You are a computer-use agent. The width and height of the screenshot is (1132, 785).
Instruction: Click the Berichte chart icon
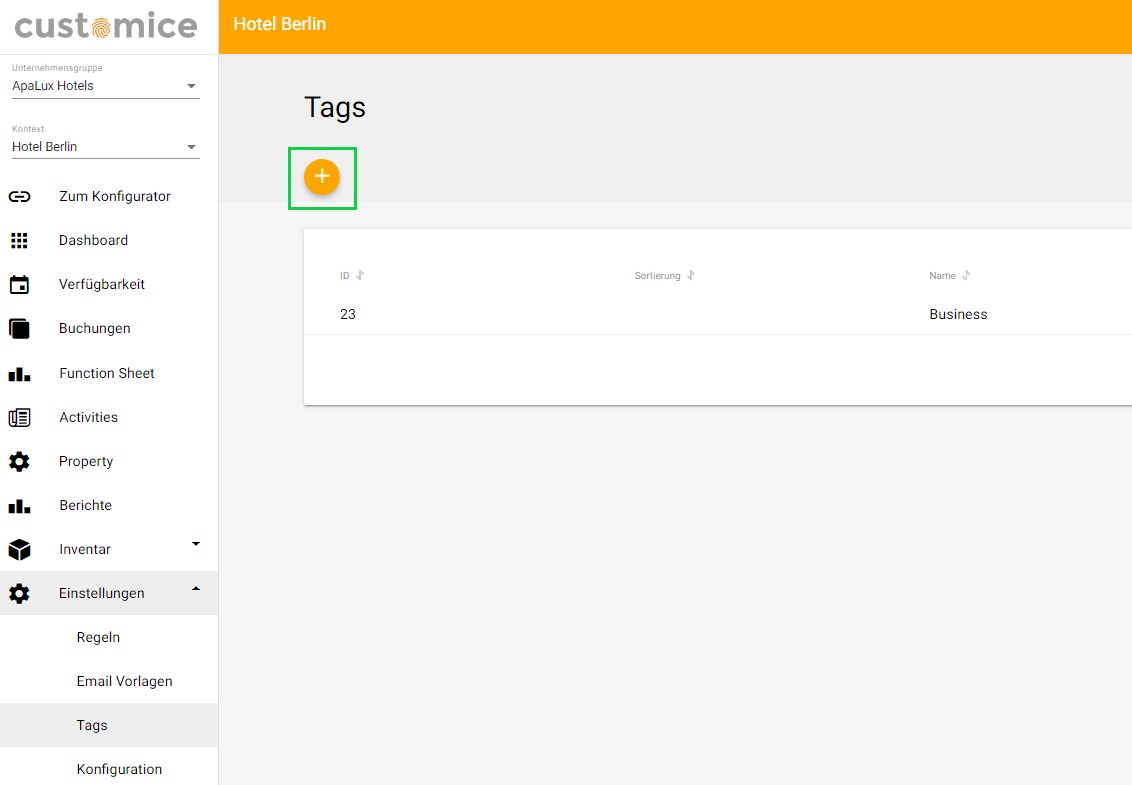(19, 506)
